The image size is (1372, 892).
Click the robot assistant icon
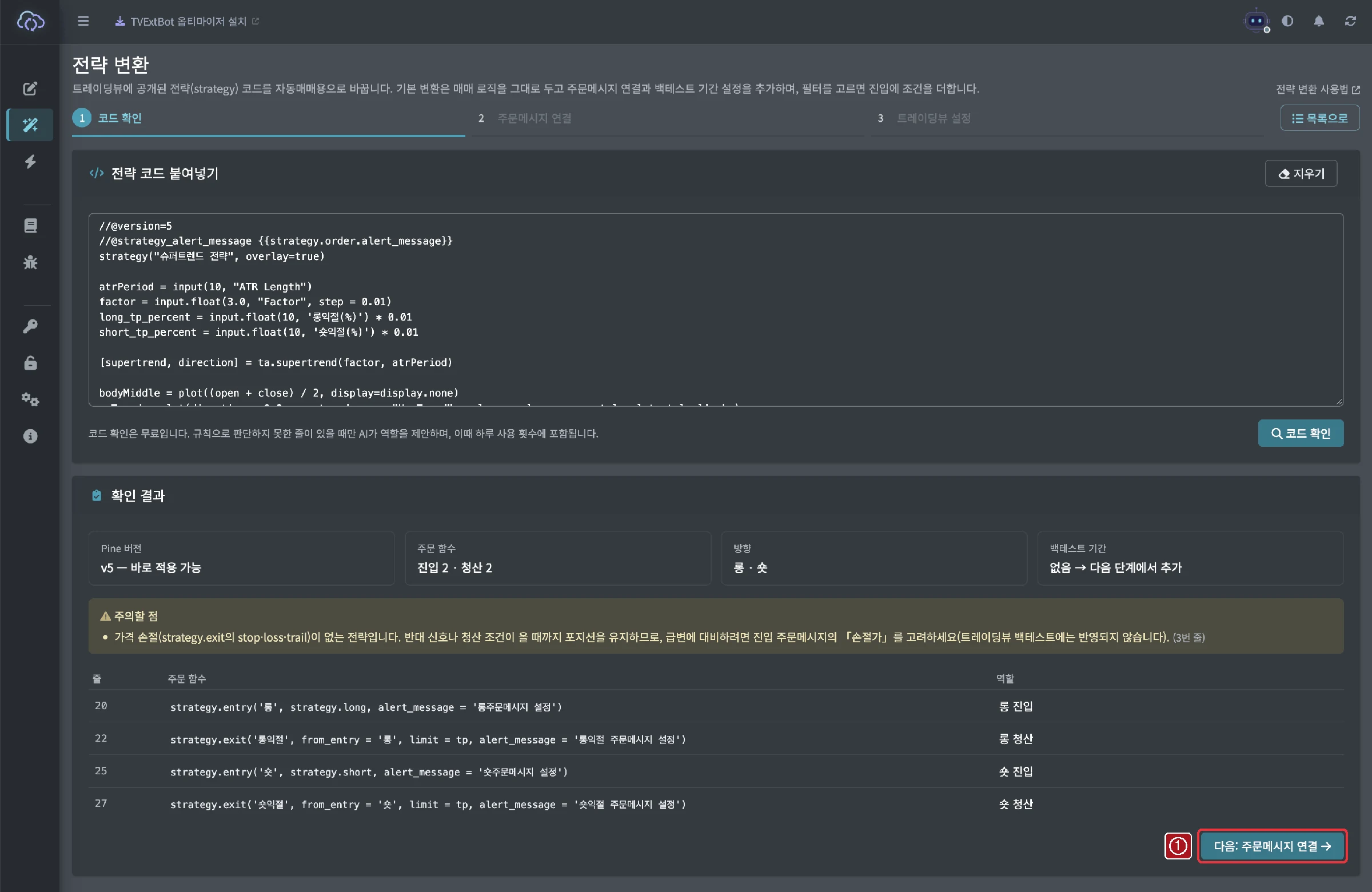click(x=1256, y=21)
